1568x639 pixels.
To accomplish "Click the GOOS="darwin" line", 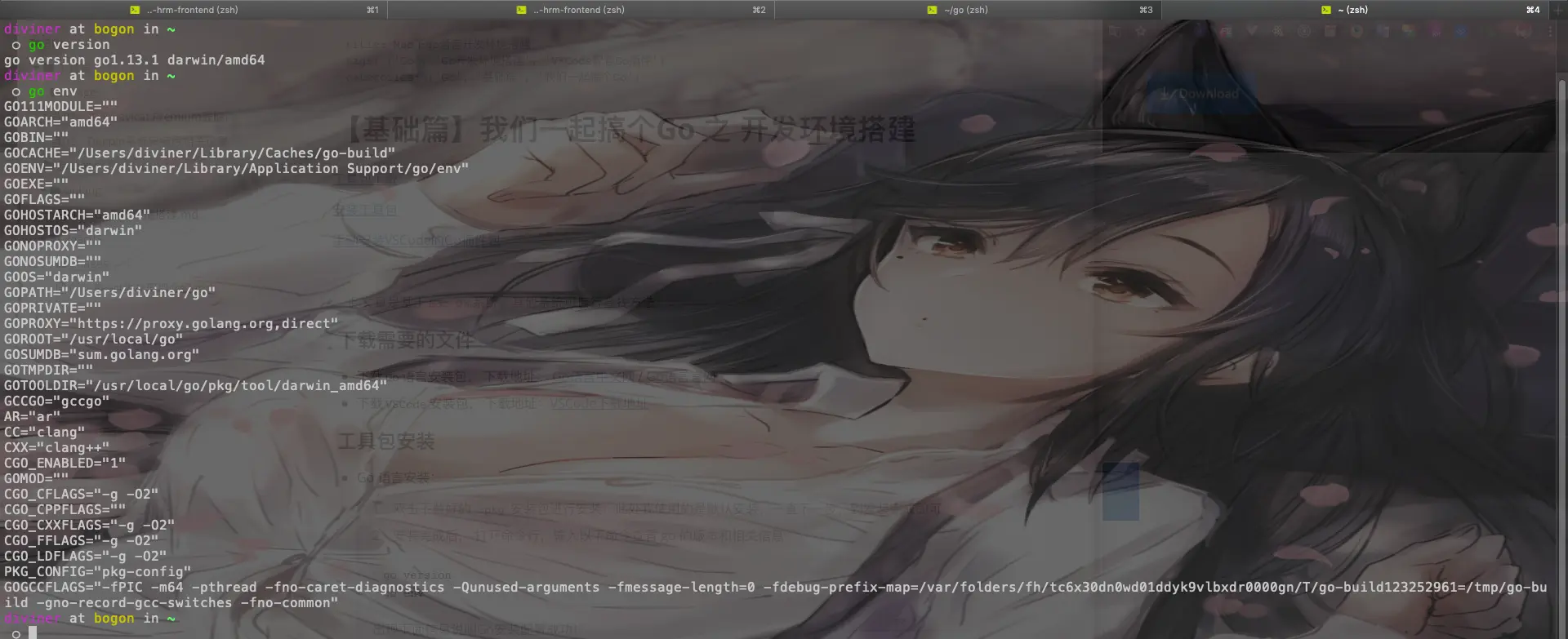I will pyautogui.click(x=56, y=277).
